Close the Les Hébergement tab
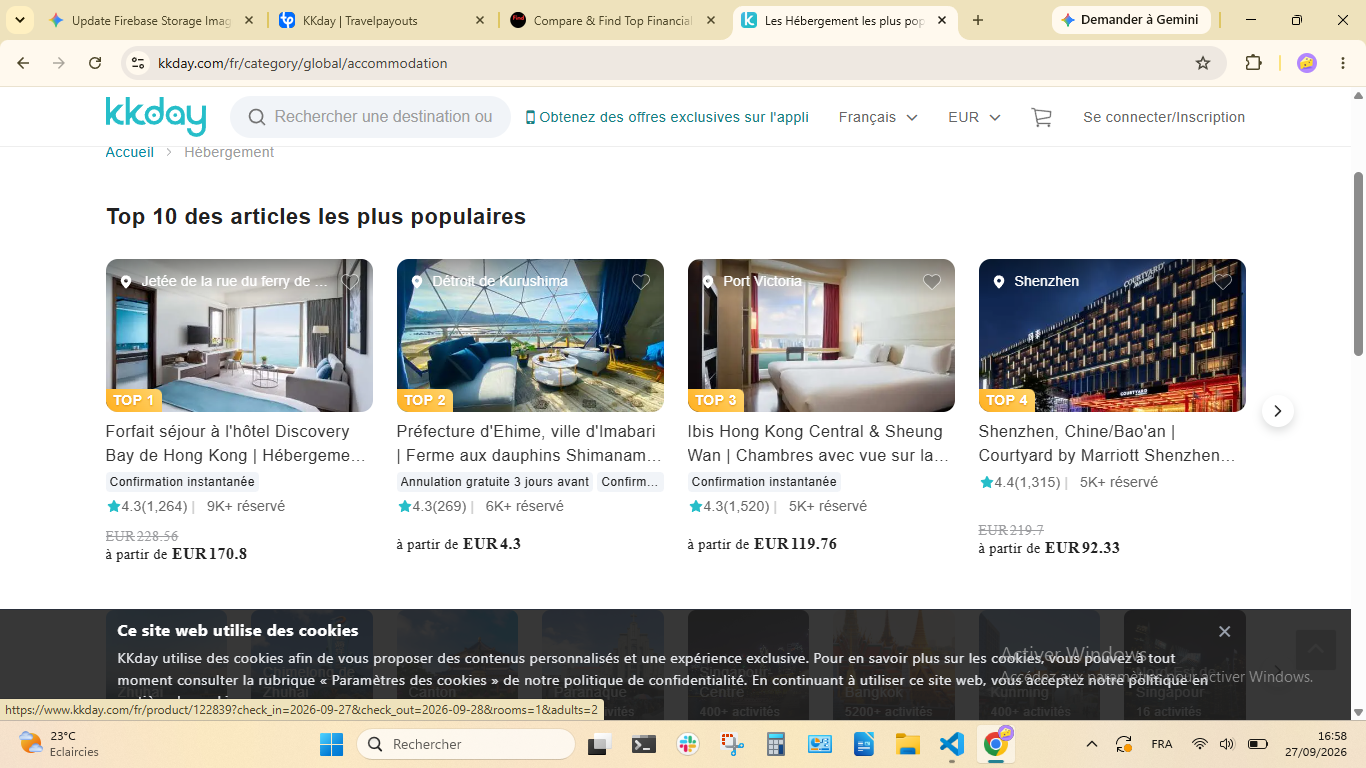Screen dimensions: 1366x768 tap(941, 20)
